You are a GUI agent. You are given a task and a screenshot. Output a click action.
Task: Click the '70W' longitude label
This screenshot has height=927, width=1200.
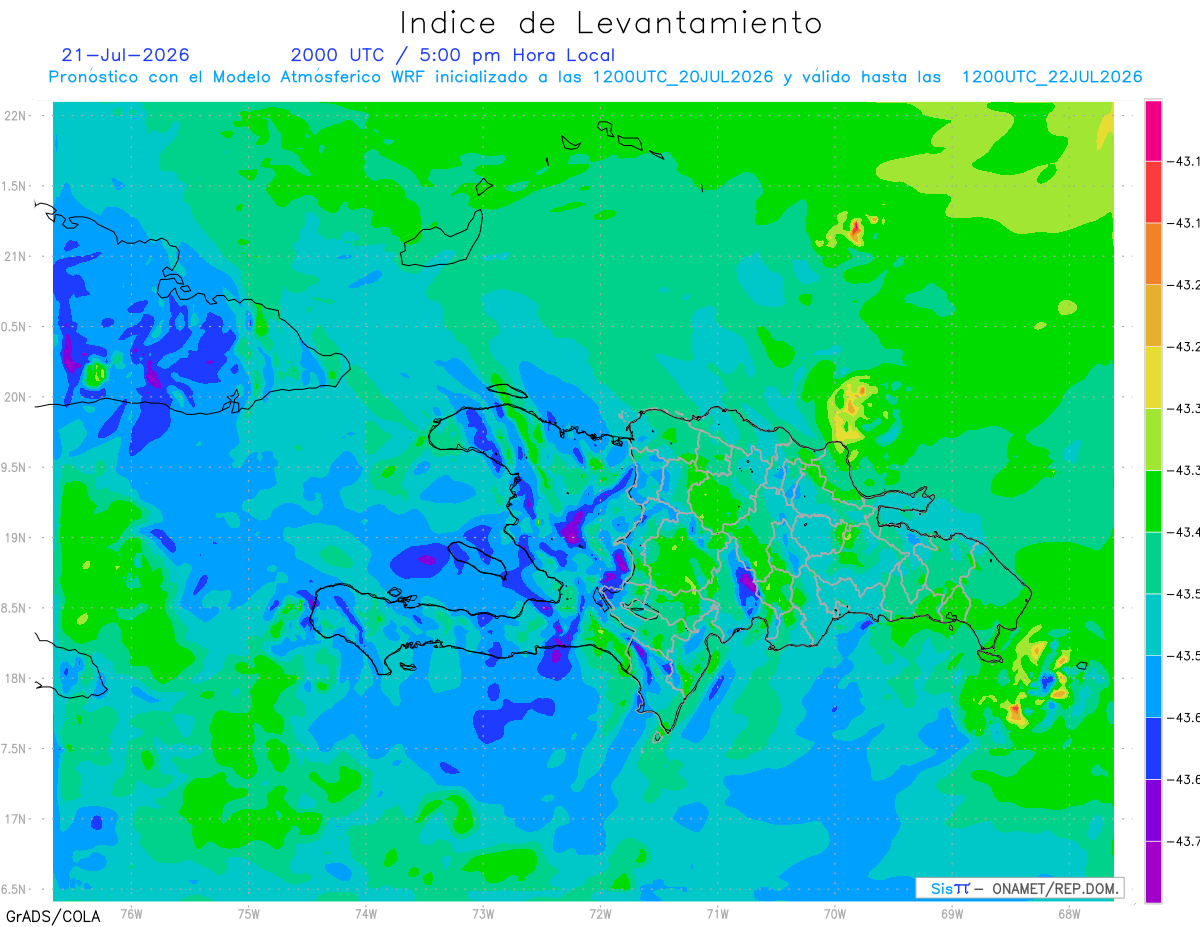tap(835, 914)
